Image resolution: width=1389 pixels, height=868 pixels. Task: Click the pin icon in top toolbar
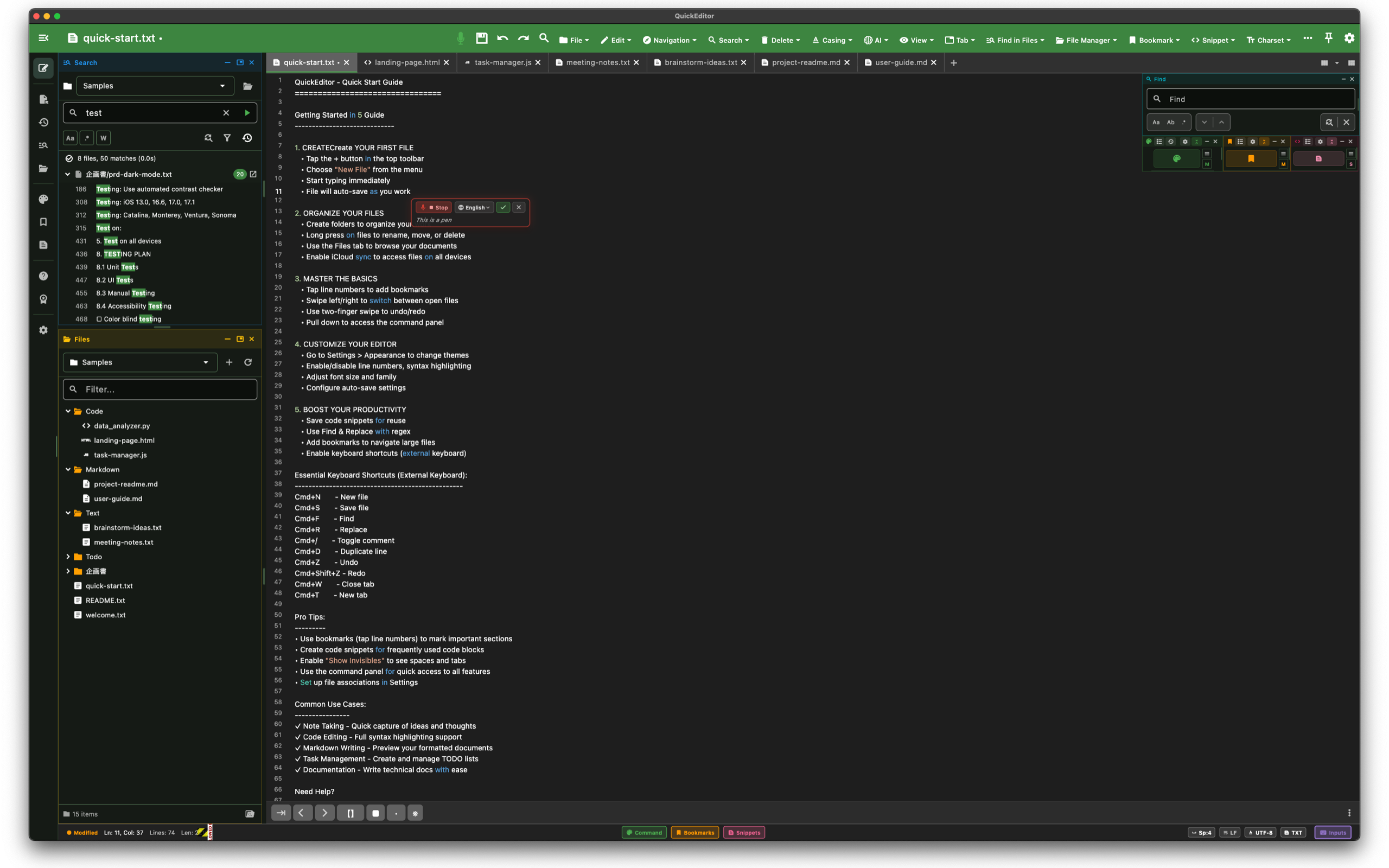coord(1328,38)
